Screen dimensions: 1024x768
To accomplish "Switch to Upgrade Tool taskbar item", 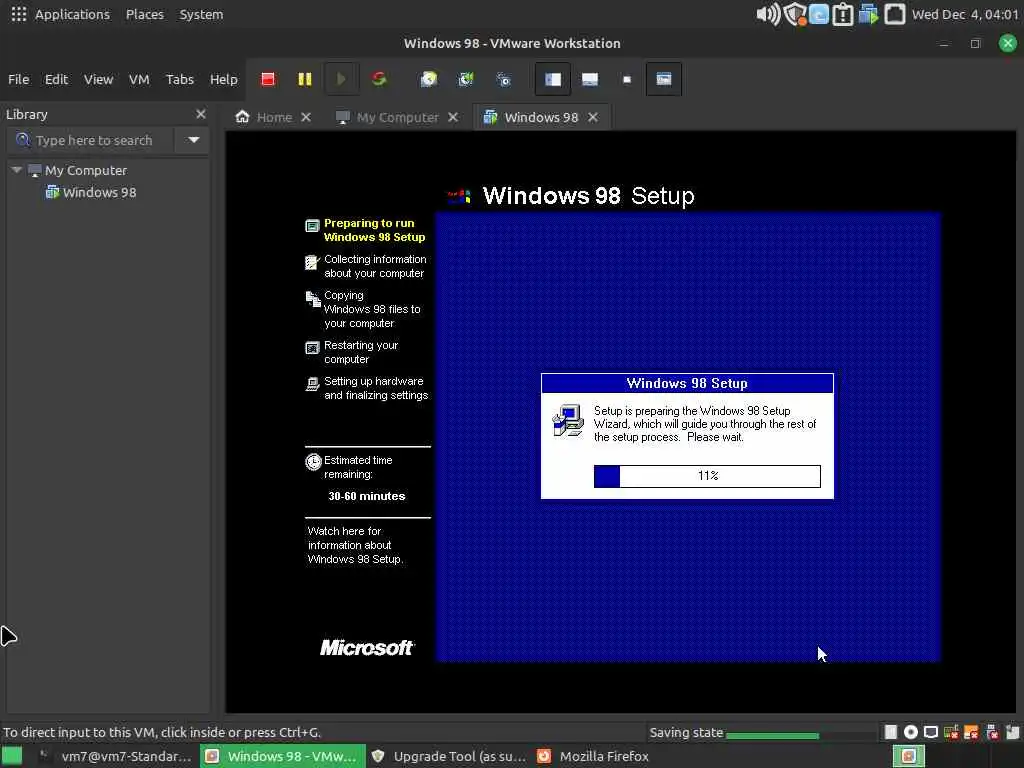I will tap(449, 756).
